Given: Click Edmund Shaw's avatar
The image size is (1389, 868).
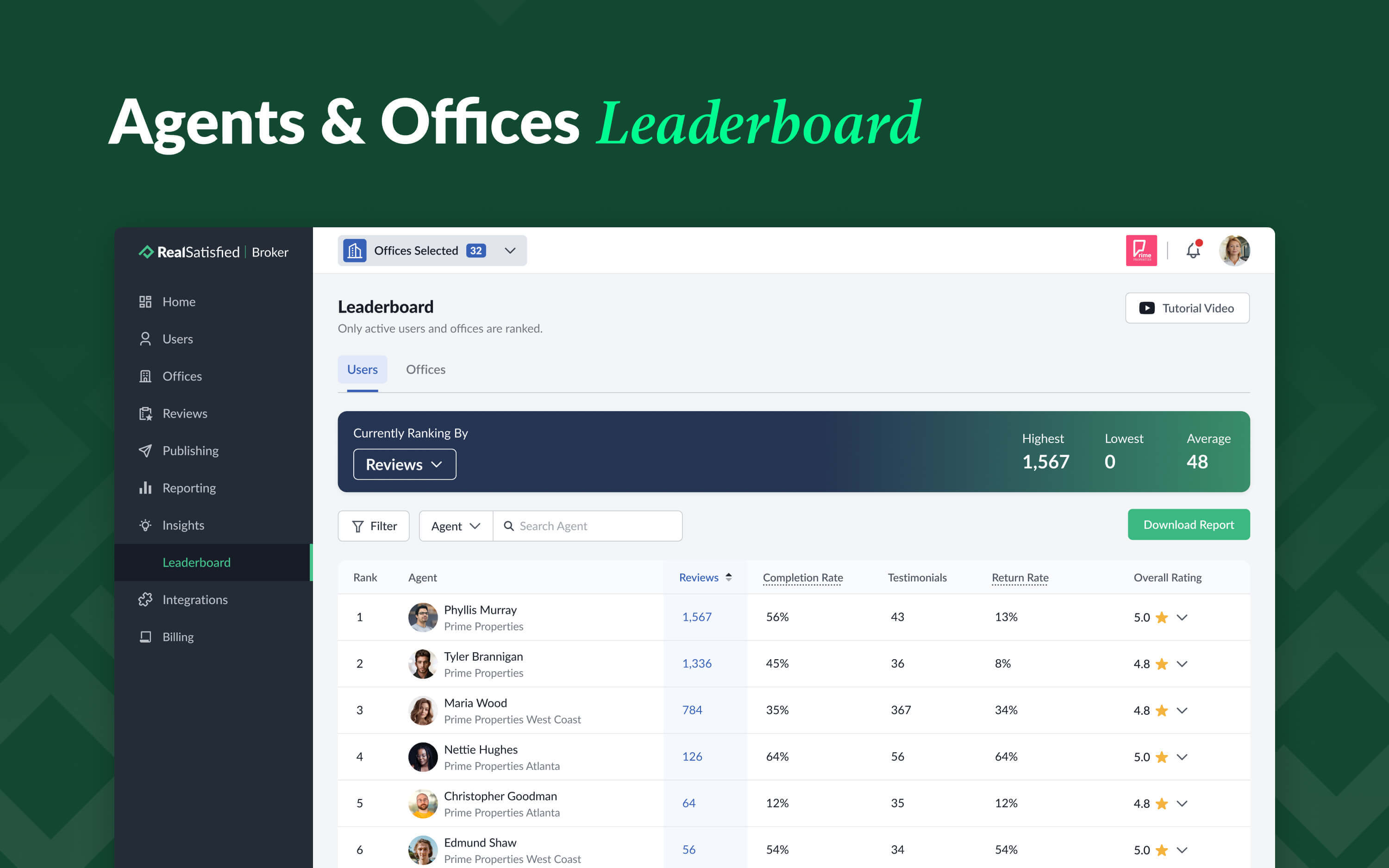Looking at the screenshot, I should (x=423, y=849).
